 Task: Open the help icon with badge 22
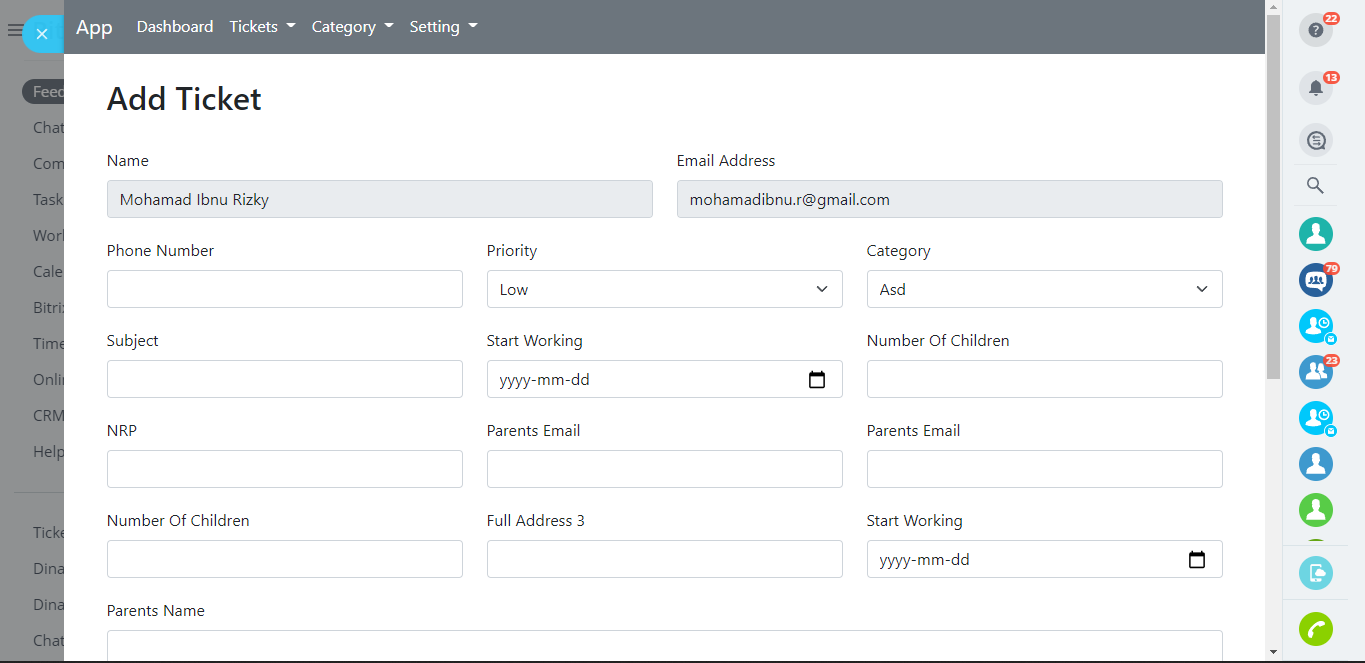point(1315,30)
